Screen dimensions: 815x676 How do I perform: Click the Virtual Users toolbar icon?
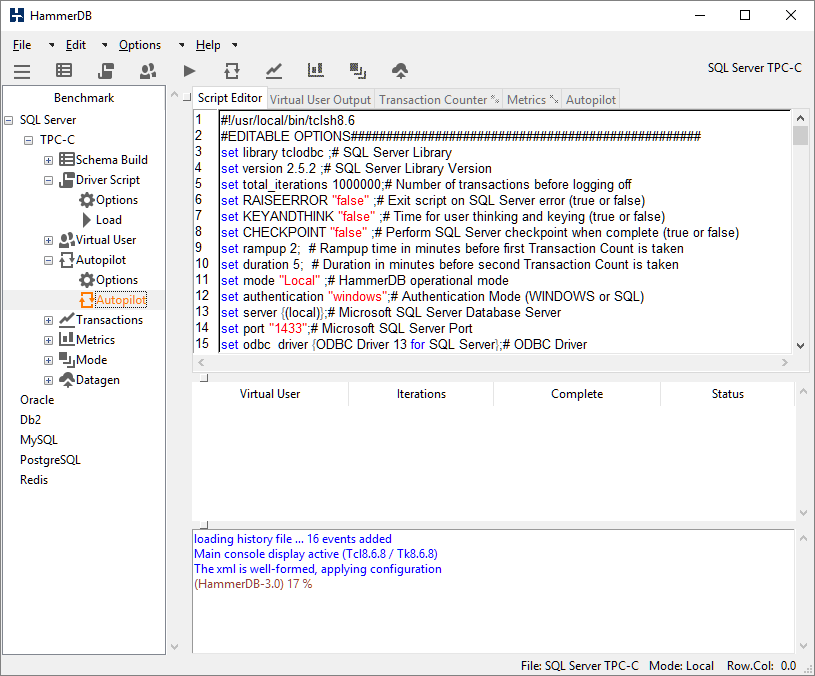click(148, 71)
